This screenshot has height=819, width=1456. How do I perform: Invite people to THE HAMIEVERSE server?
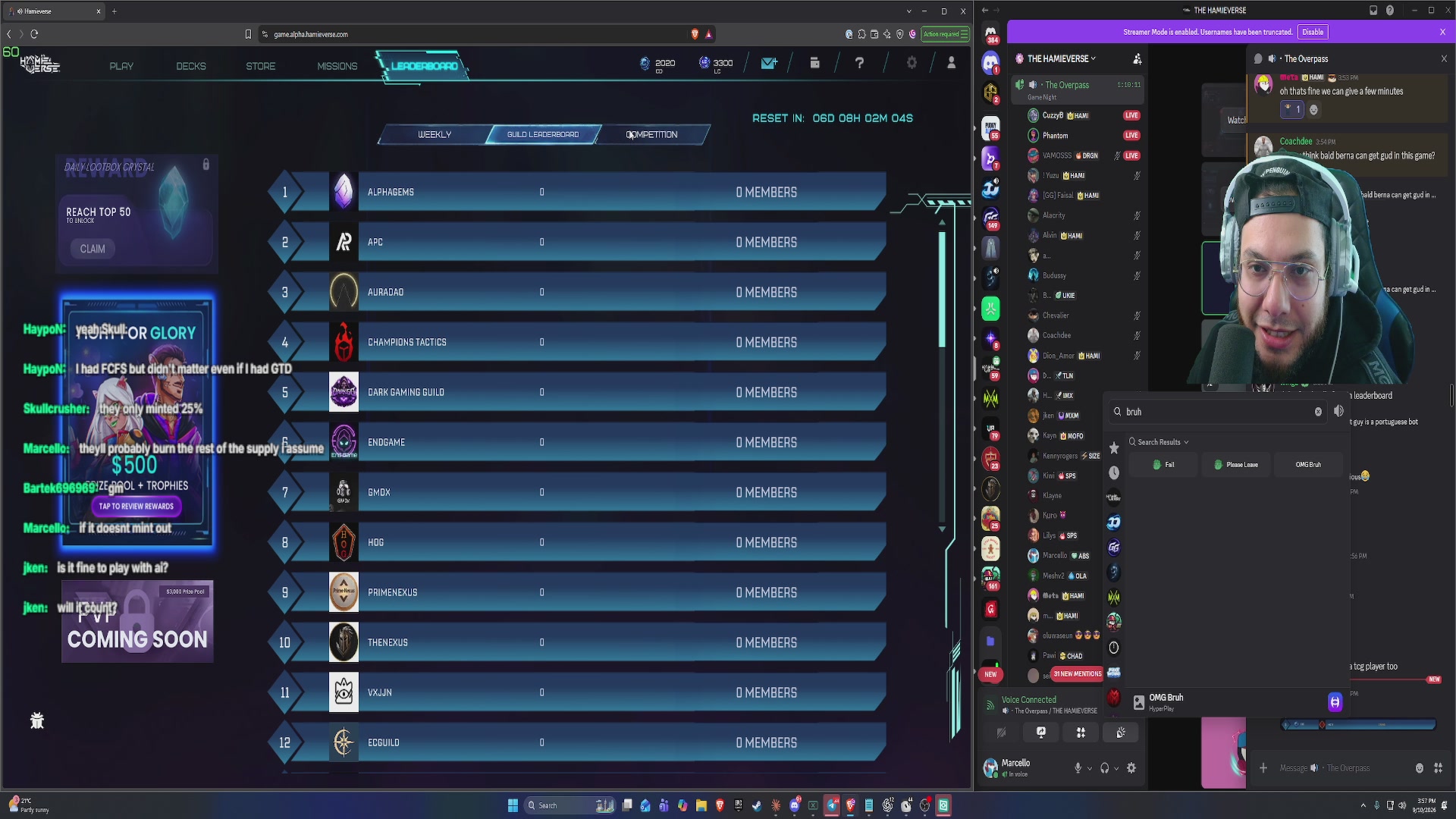point(1137,59)
